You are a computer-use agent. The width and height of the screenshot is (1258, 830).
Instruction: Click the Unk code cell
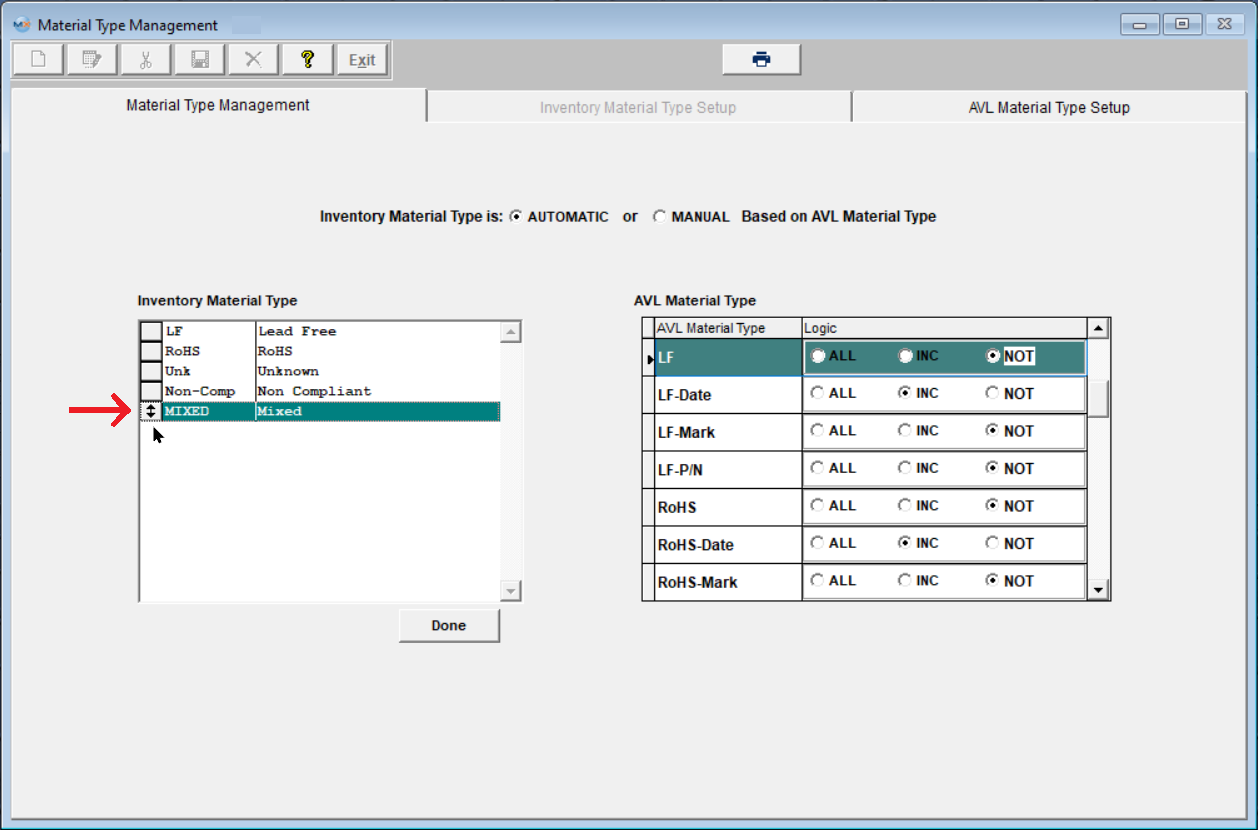[208, 371]
